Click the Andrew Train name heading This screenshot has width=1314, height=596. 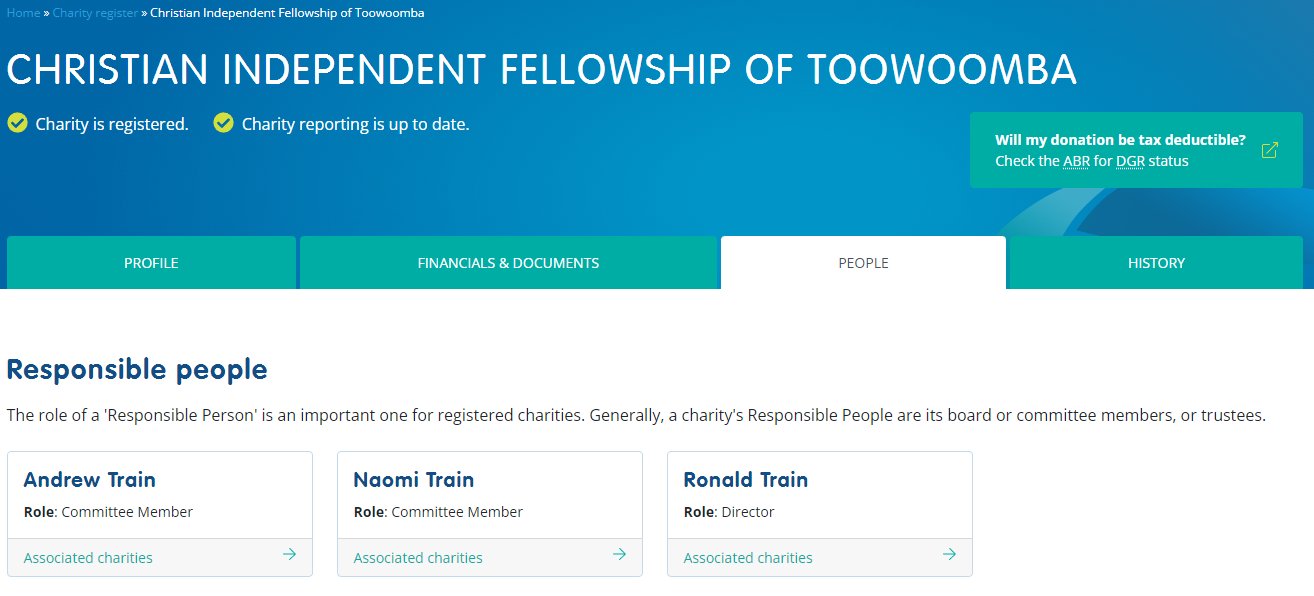[89, 480]
